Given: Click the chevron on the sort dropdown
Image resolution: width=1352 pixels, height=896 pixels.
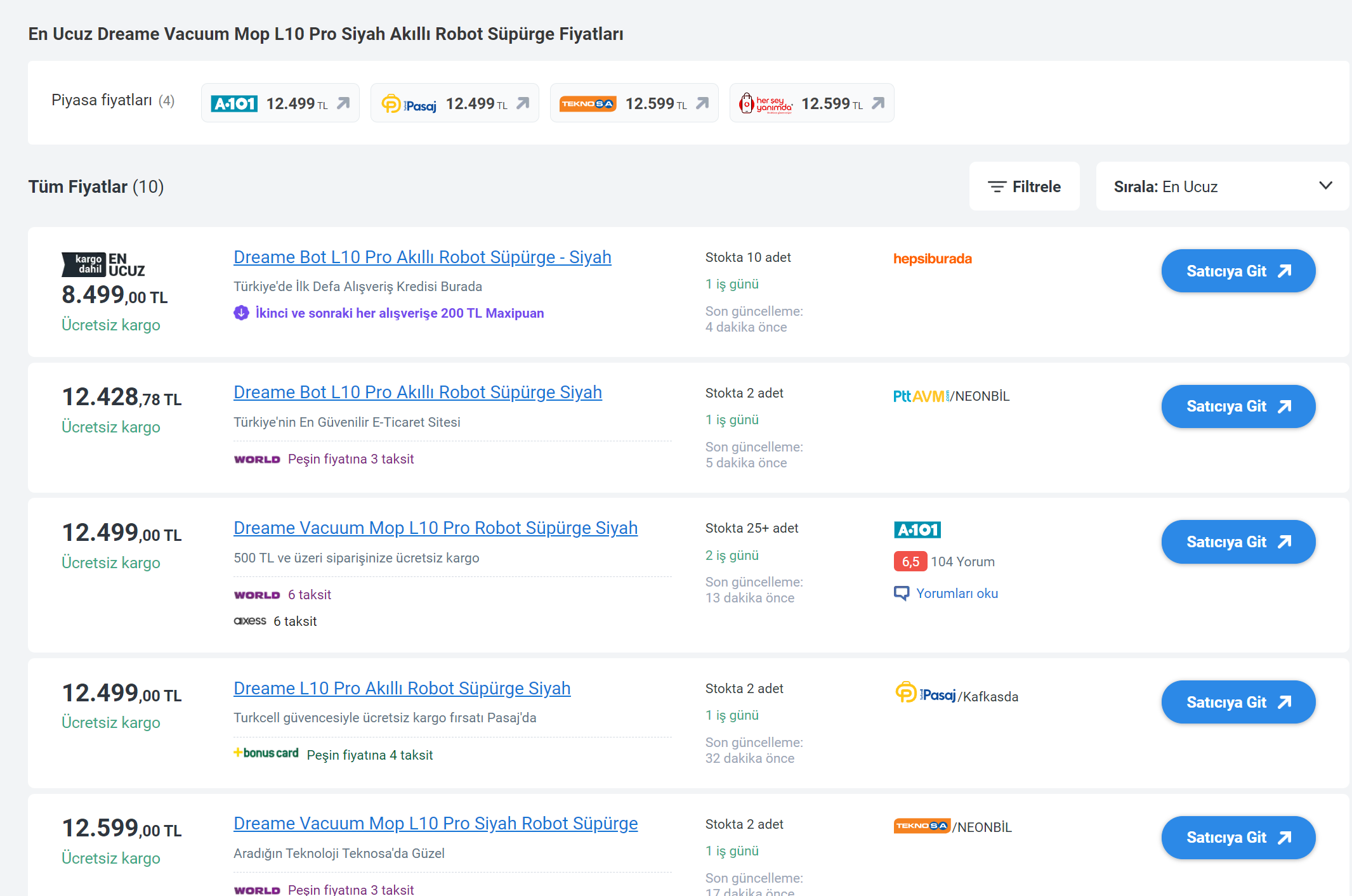Looking at the screenshot, I should point(1325,186).
